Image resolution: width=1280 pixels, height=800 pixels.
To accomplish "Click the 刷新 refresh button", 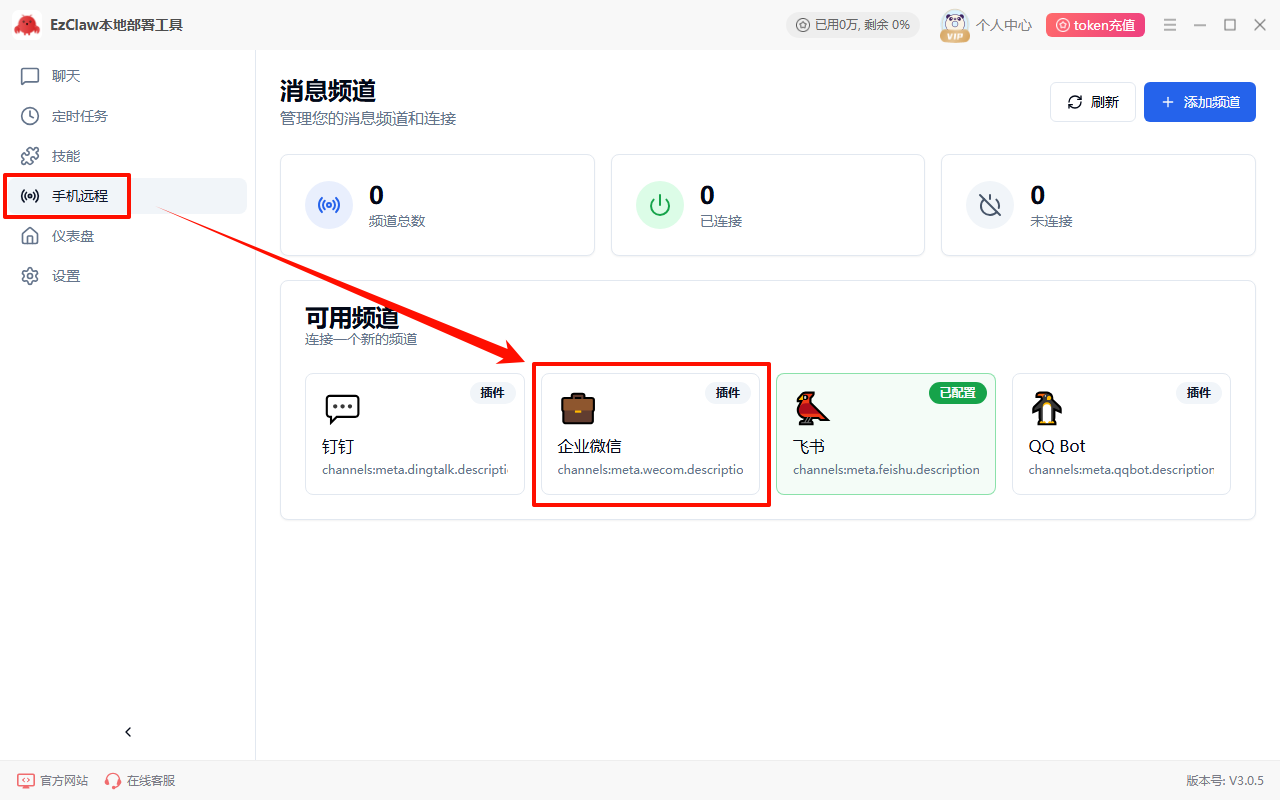I will tap(1093, 102).
